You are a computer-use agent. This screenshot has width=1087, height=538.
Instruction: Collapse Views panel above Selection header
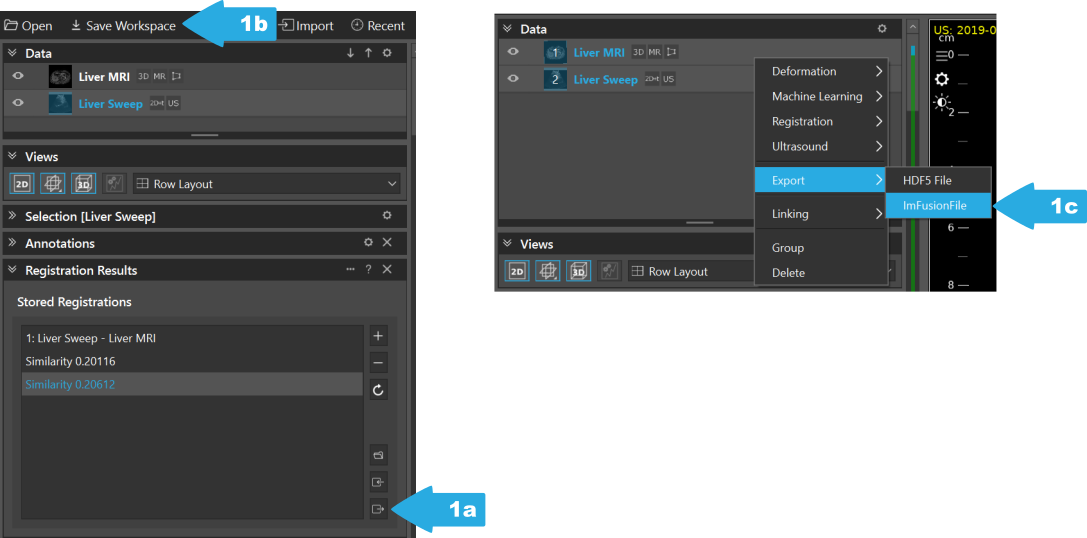coord(12,157)
